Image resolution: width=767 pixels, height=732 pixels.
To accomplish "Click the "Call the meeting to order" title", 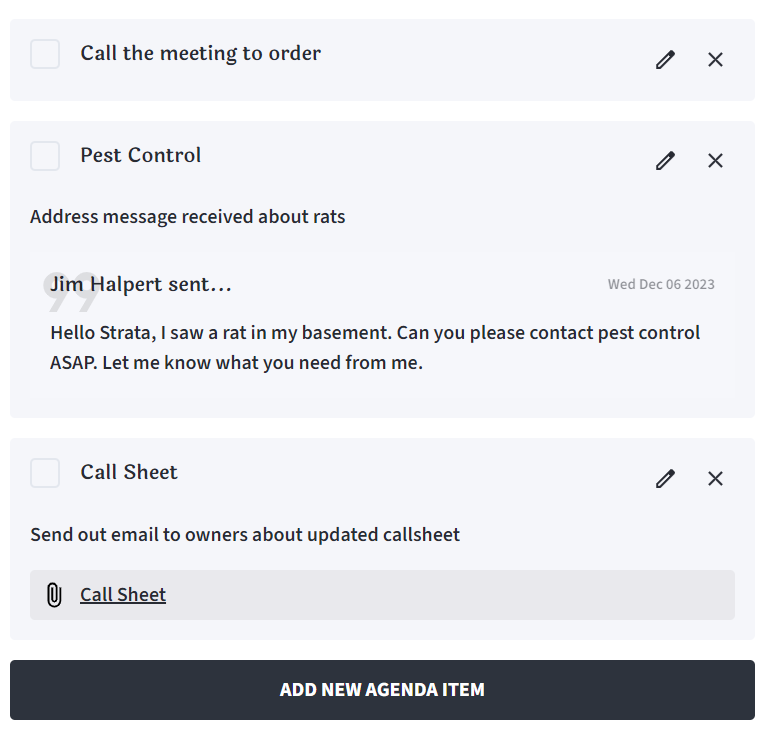I will pos(200,54).
